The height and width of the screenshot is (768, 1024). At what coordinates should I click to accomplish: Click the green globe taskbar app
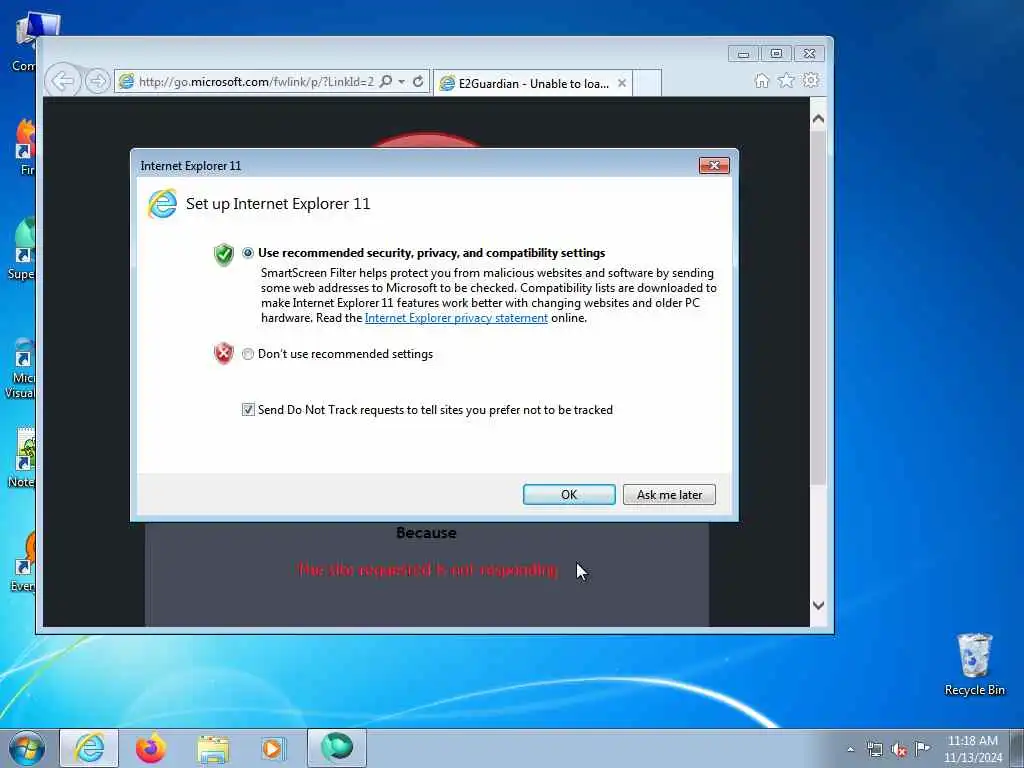pyautogui.click(x=337, y=748)
